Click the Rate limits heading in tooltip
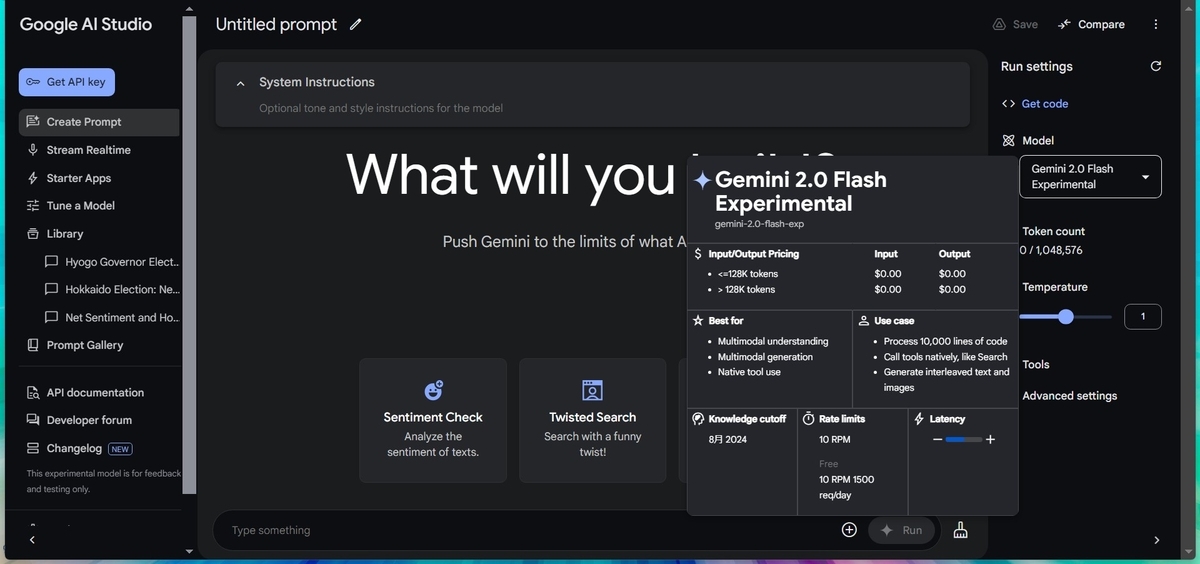 tap(842, 419)
